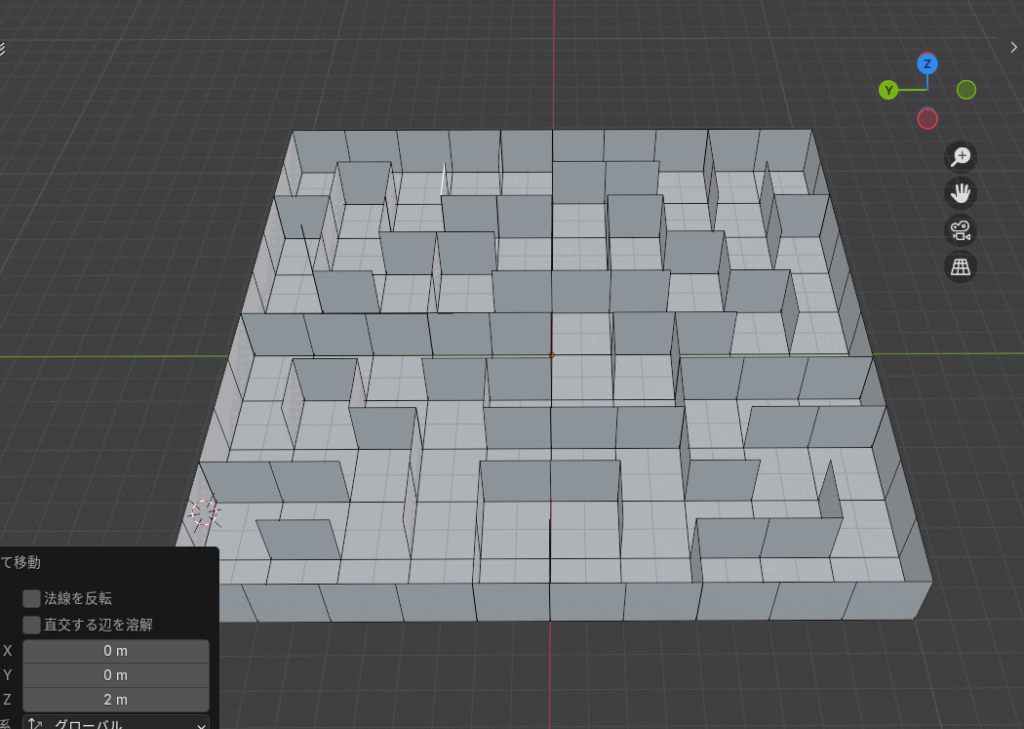Click the unlabeled green axis sphere
Screen dimensions: 1024x729
pos(965,89)
